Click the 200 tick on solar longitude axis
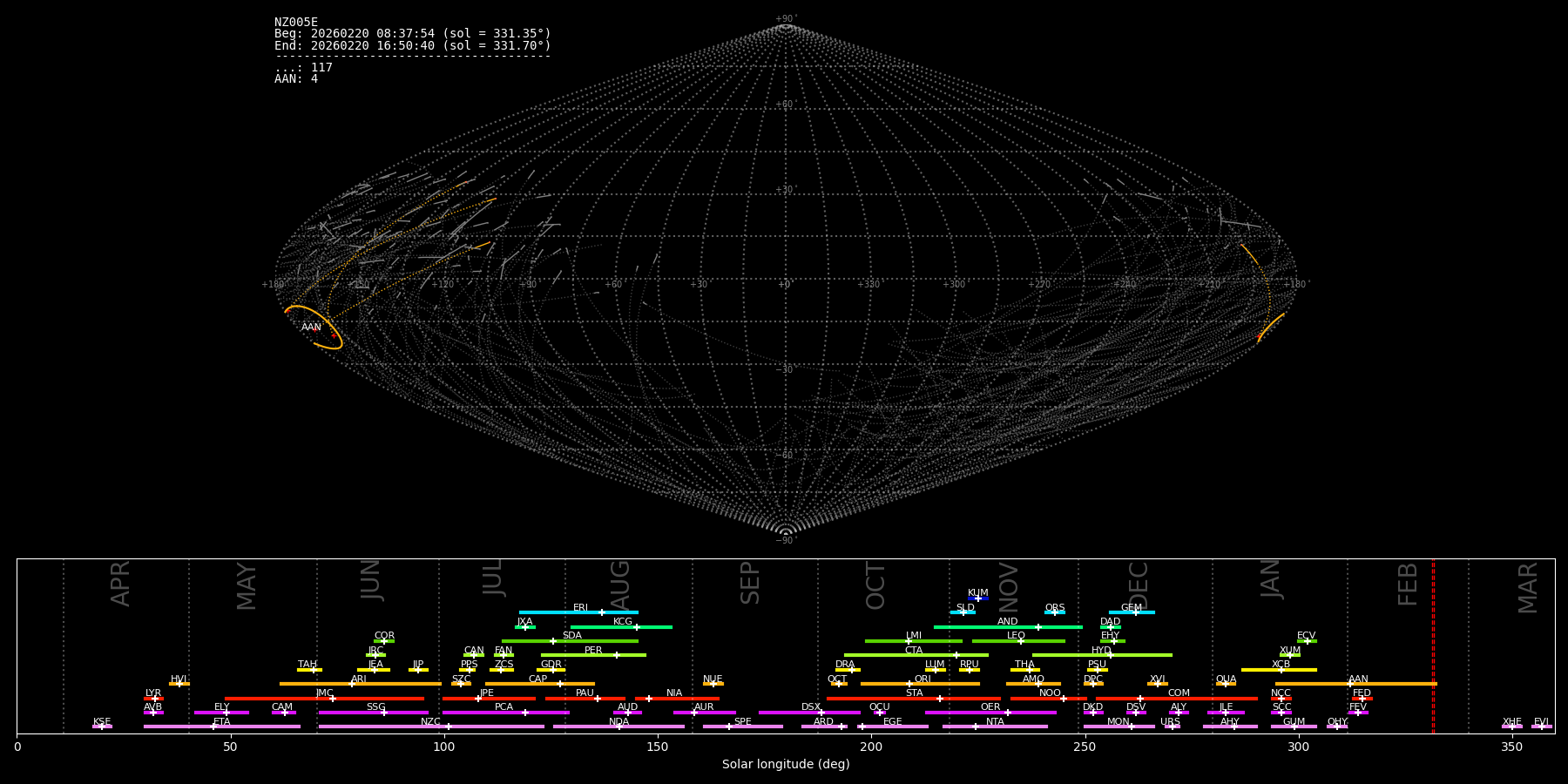1568x784 pixels. (871, 747)
